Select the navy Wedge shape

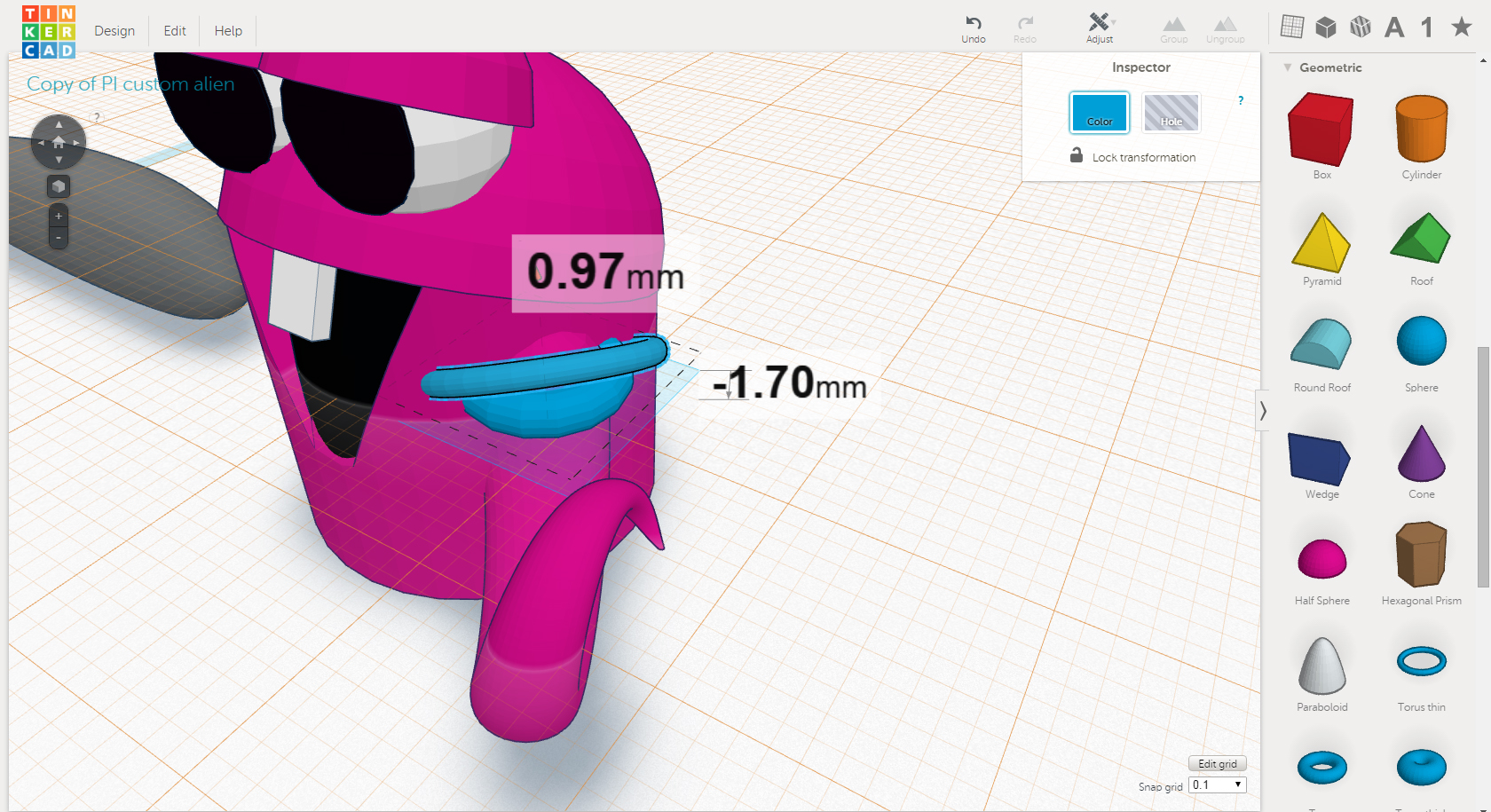tap(1320, 459)
